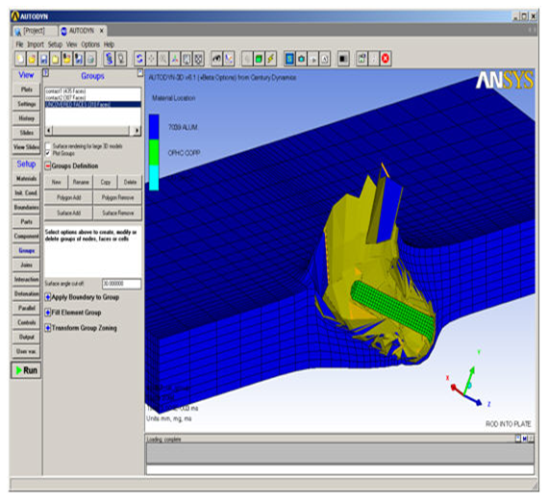Image resolution: width=550 pixels, height=503 pixels.
Task: Click the New group button
Action: click(x=56, y=182)
